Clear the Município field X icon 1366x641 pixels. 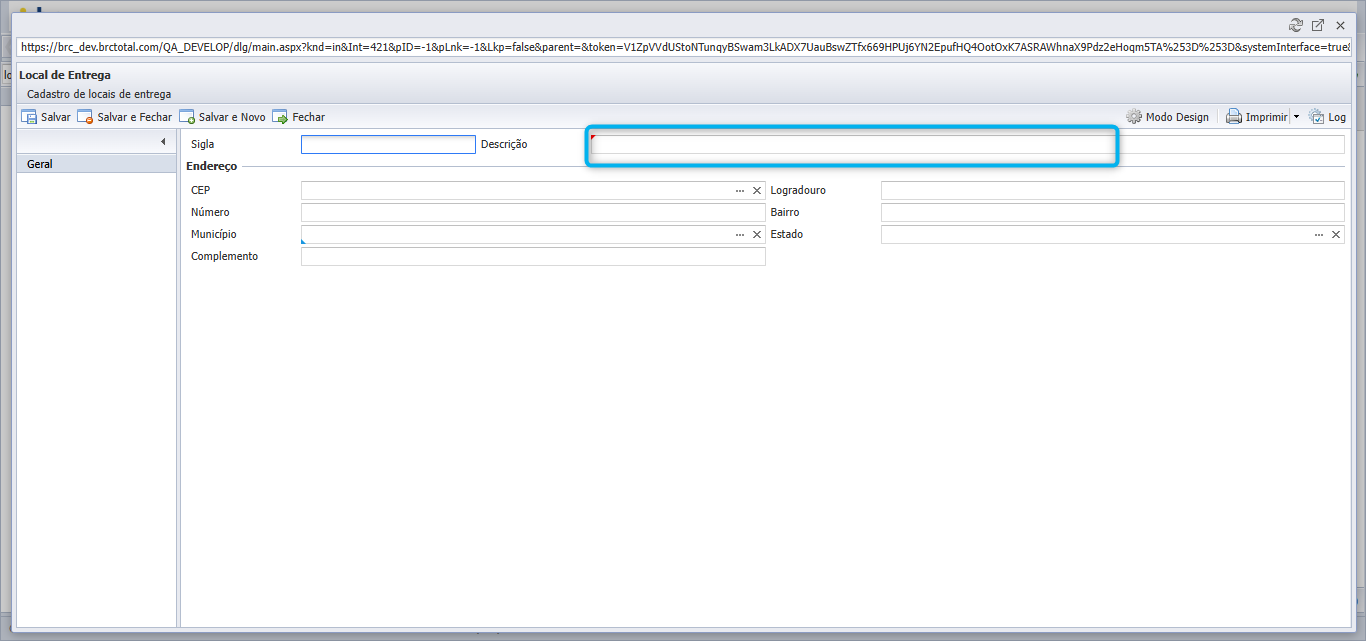(757, 234)
